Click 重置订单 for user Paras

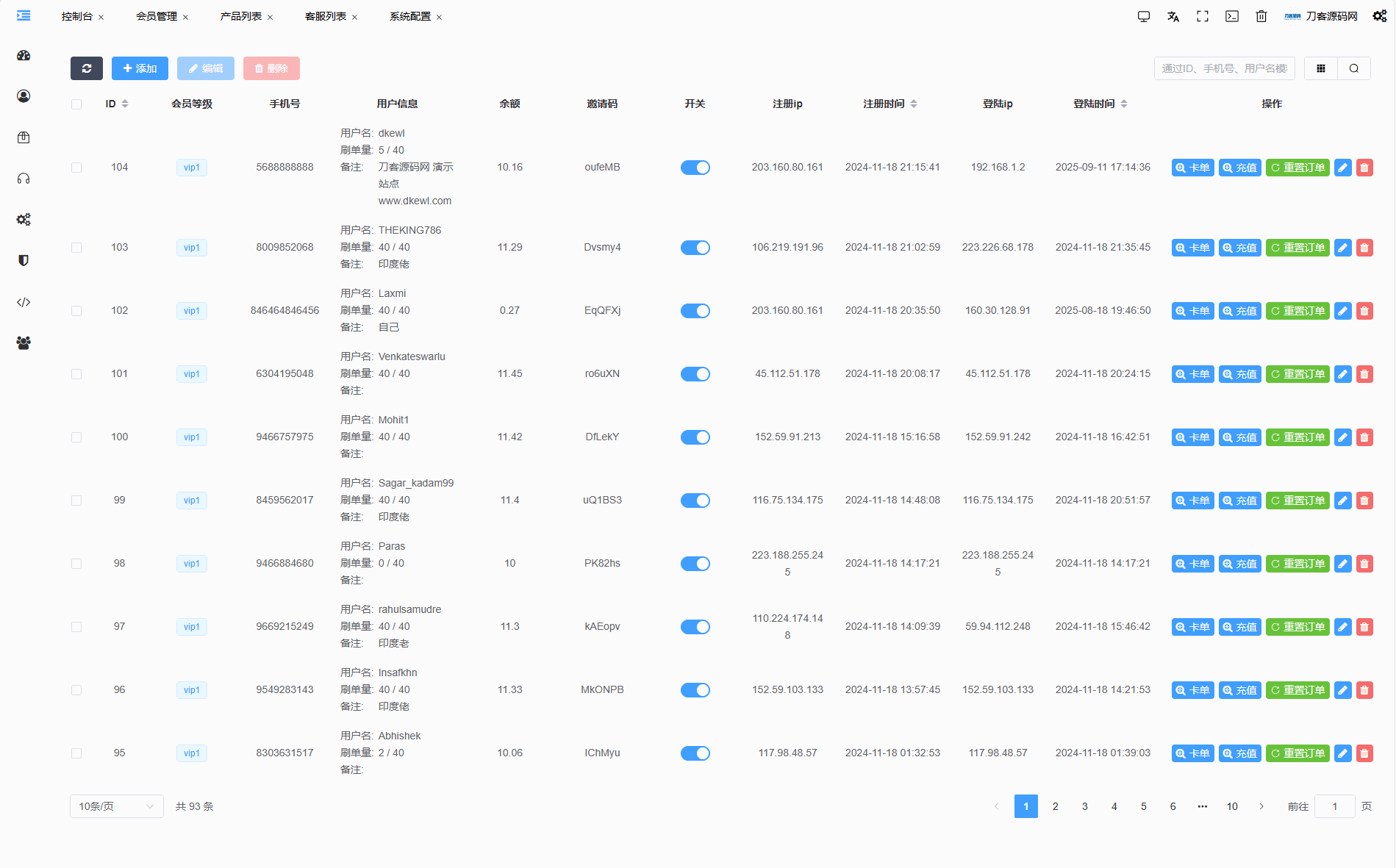(1297, 564)
